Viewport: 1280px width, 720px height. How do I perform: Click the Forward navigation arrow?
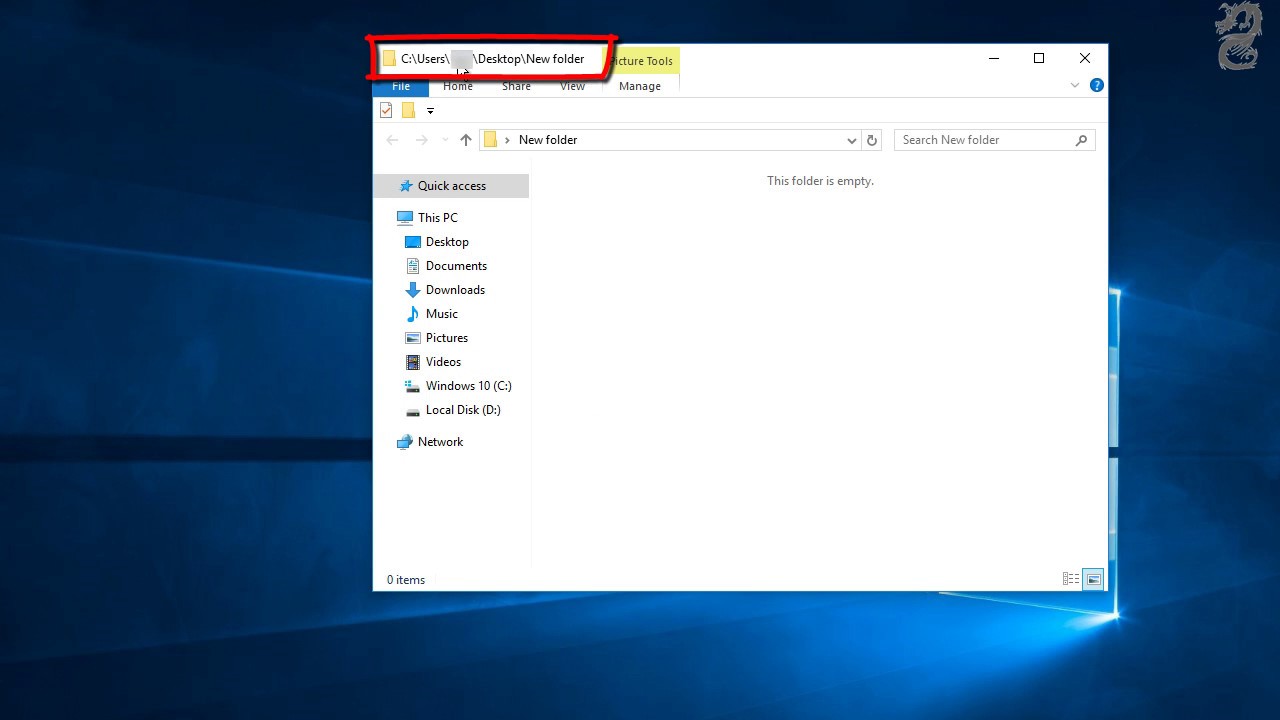pos(421,140)
